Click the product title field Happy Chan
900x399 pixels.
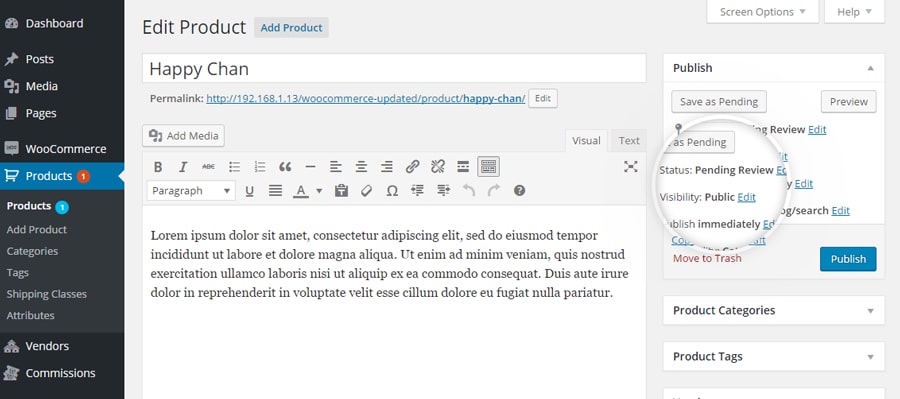[394, 69]
